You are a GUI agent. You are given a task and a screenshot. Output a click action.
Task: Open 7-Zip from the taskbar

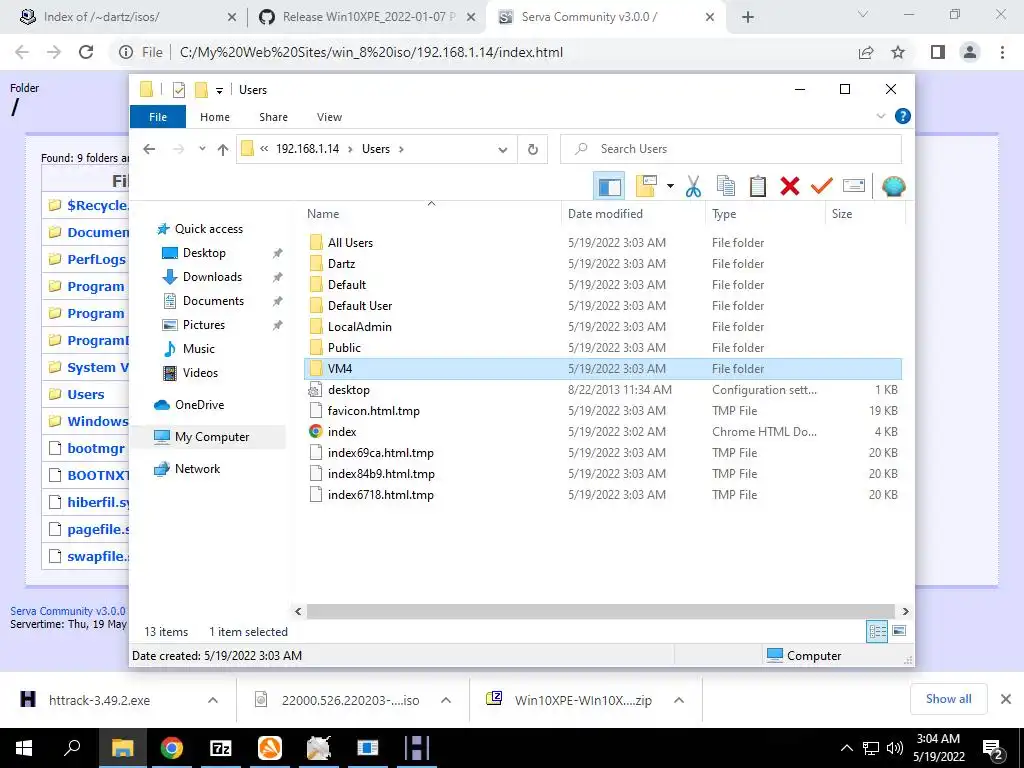click(221, 748)
